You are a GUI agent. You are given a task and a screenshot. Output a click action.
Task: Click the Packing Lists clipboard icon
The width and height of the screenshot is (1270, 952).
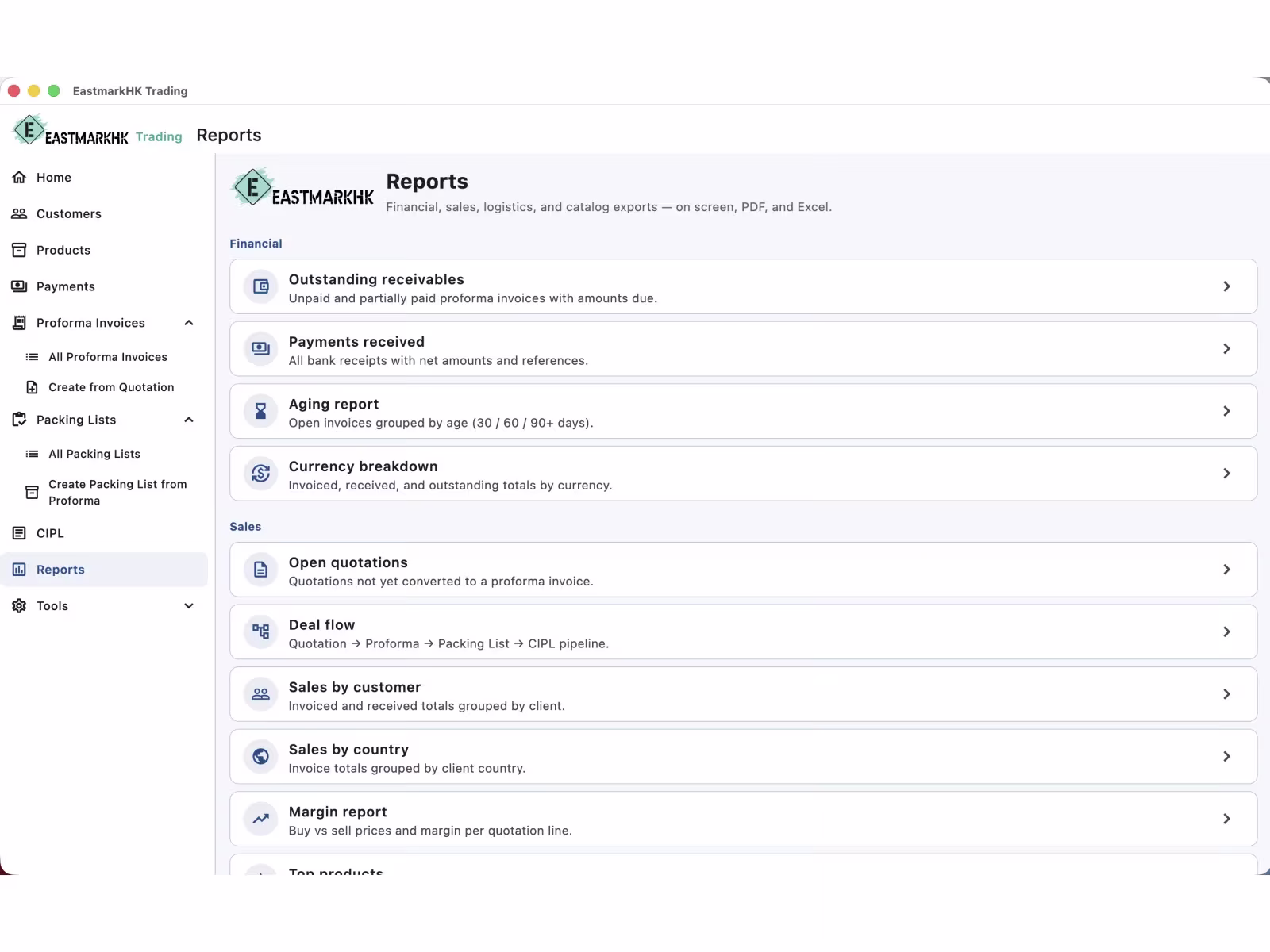19,420
